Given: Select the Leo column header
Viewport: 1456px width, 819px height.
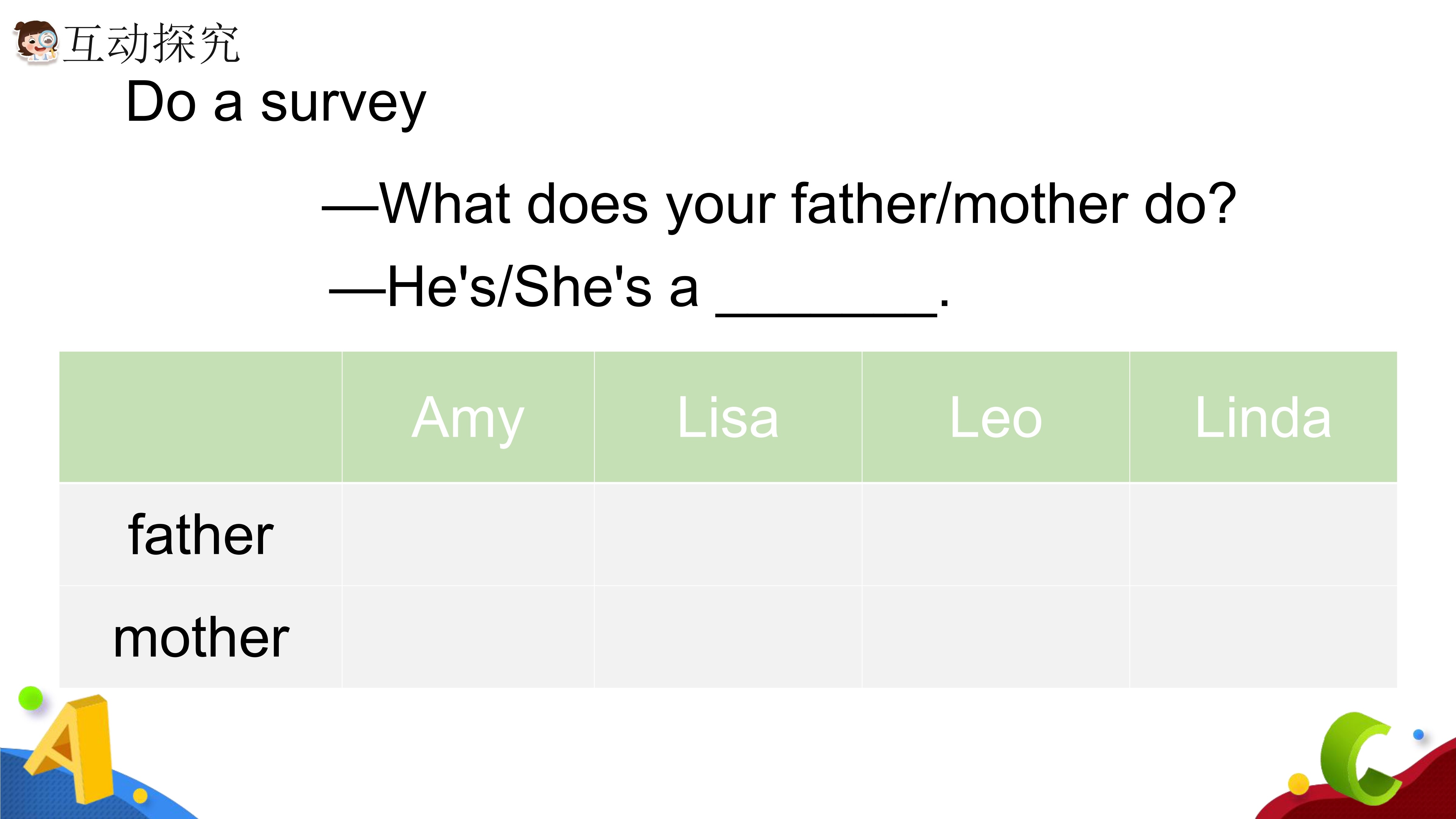Looking at the screenshot, I should pyautogui.click(x=996, y=417).
